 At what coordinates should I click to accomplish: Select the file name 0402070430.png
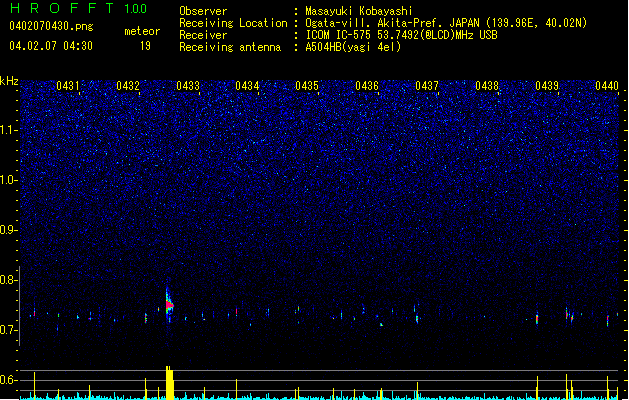pos(51,26)
